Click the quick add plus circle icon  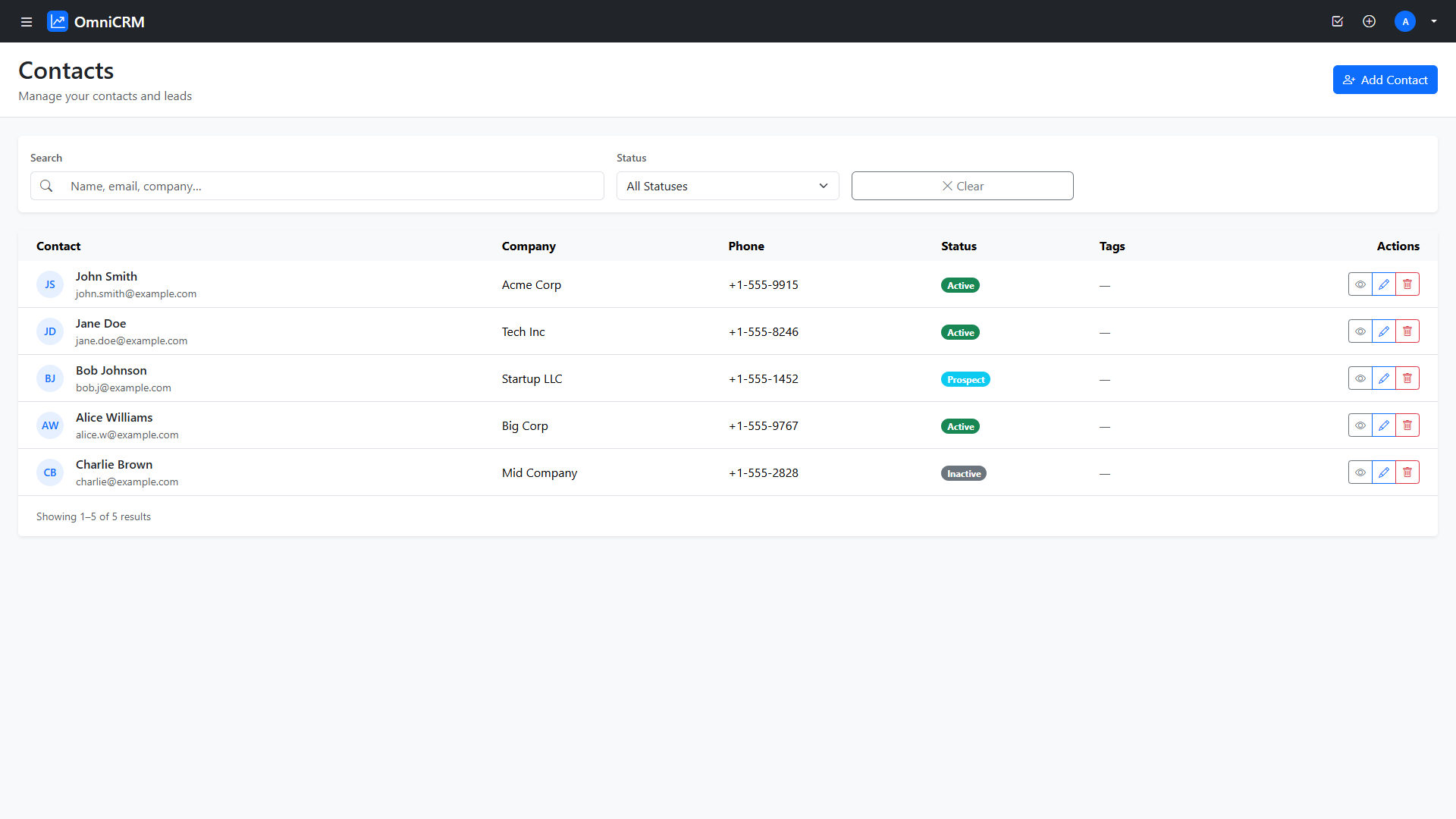tap(1369, 21)
